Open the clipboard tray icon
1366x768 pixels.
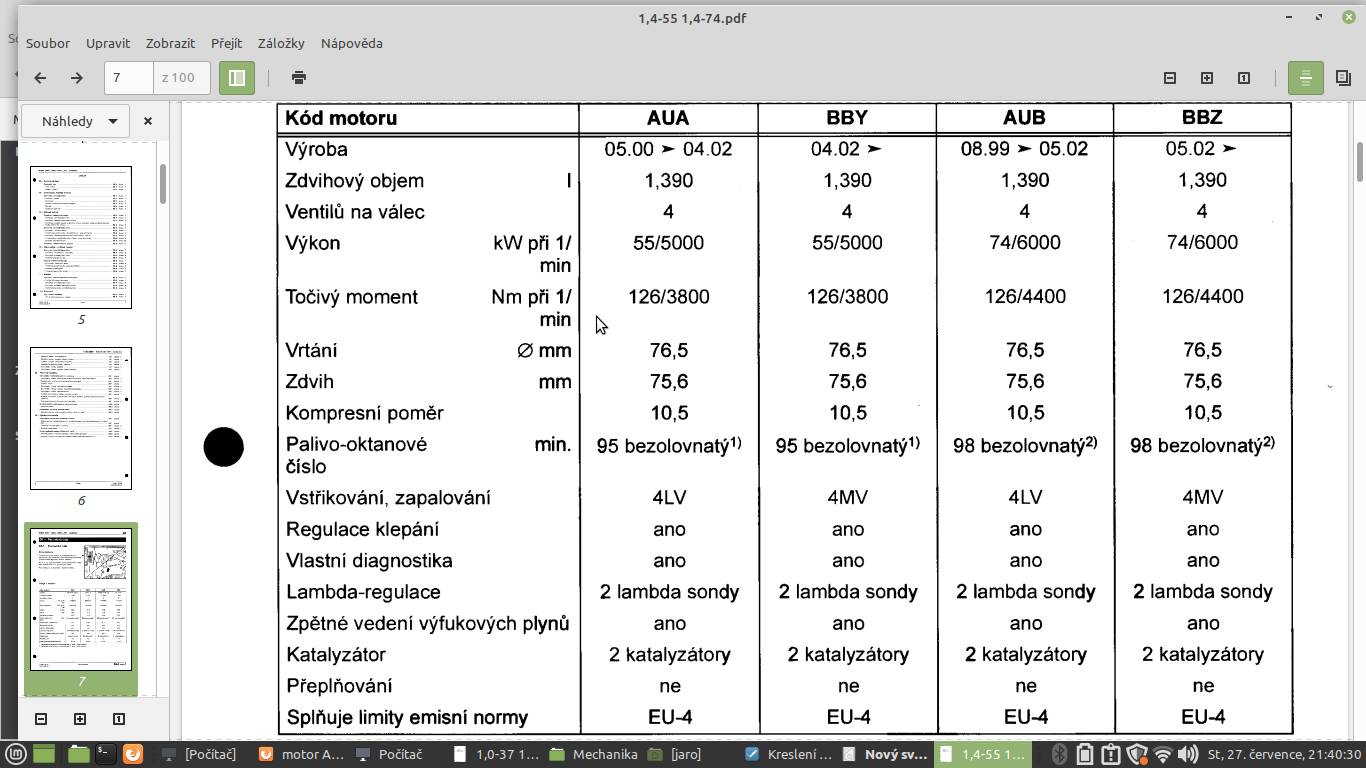tap(1111, 754)
